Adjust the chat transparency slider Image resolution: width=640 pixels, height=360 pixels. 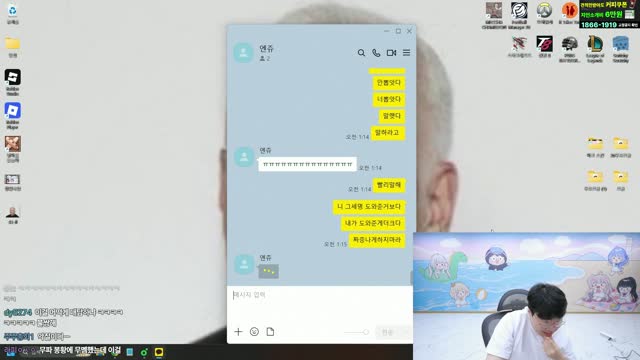point(356,332)
